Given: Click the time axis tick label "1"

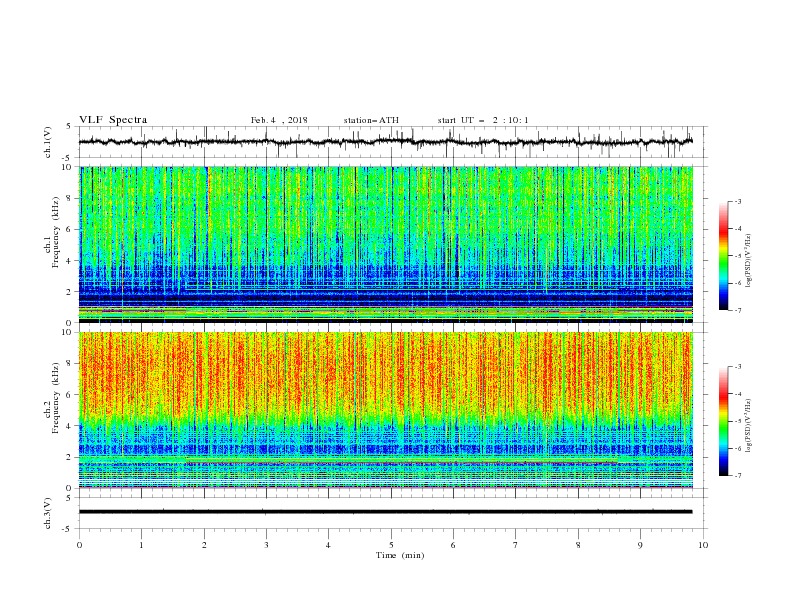Looking at the screenshot, I should coord(141,545).
